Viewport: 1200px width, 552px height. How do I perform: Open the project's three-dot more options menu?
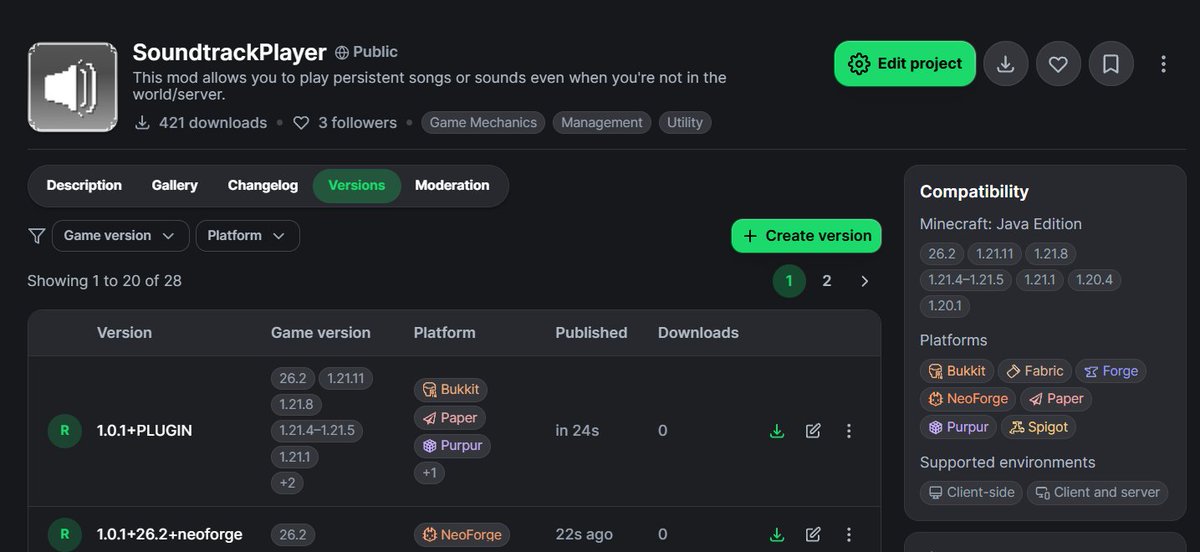click(1163, 64)
